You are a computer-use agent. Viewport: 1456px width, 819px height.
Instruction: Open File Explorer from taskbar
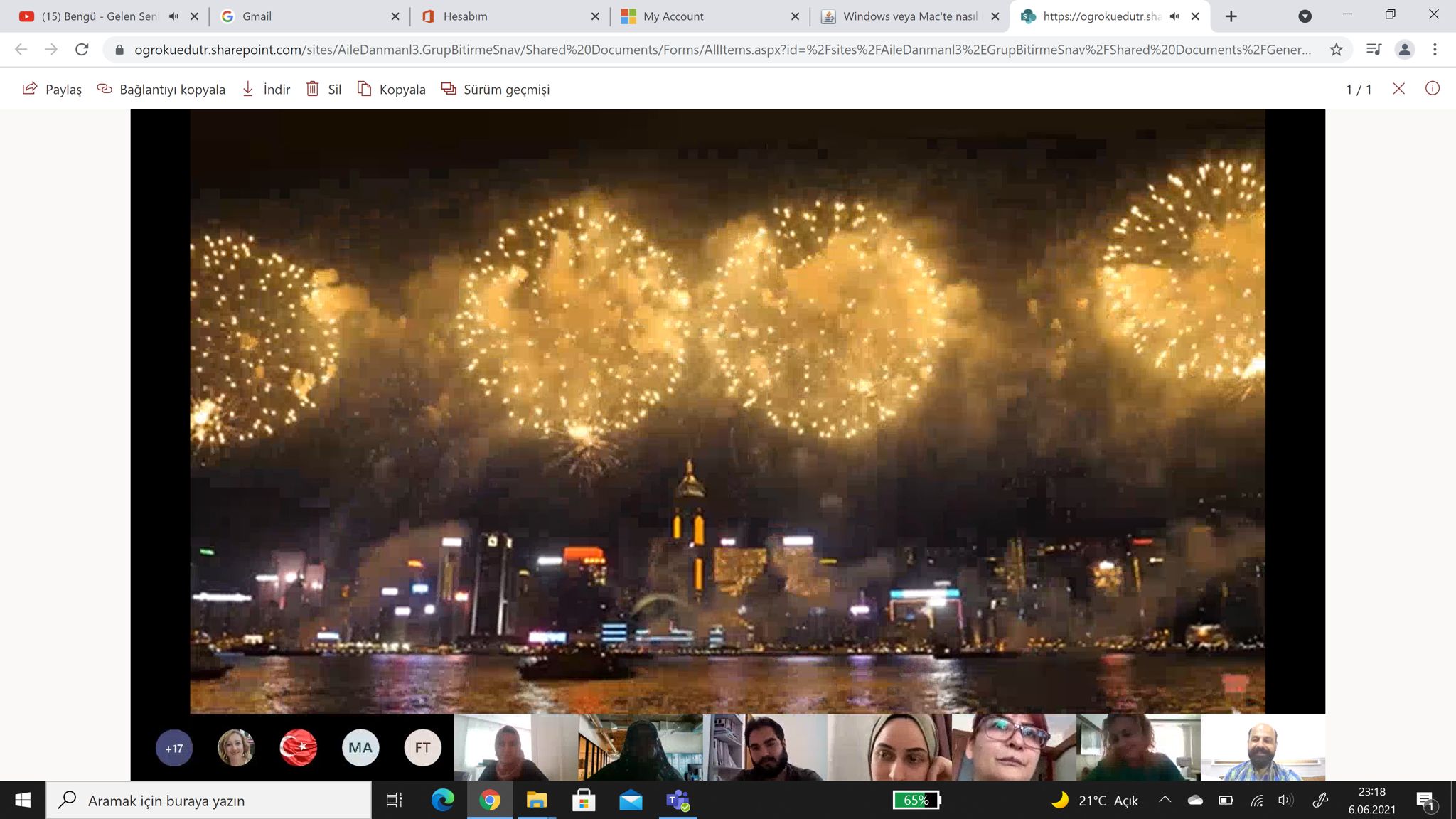537,801
